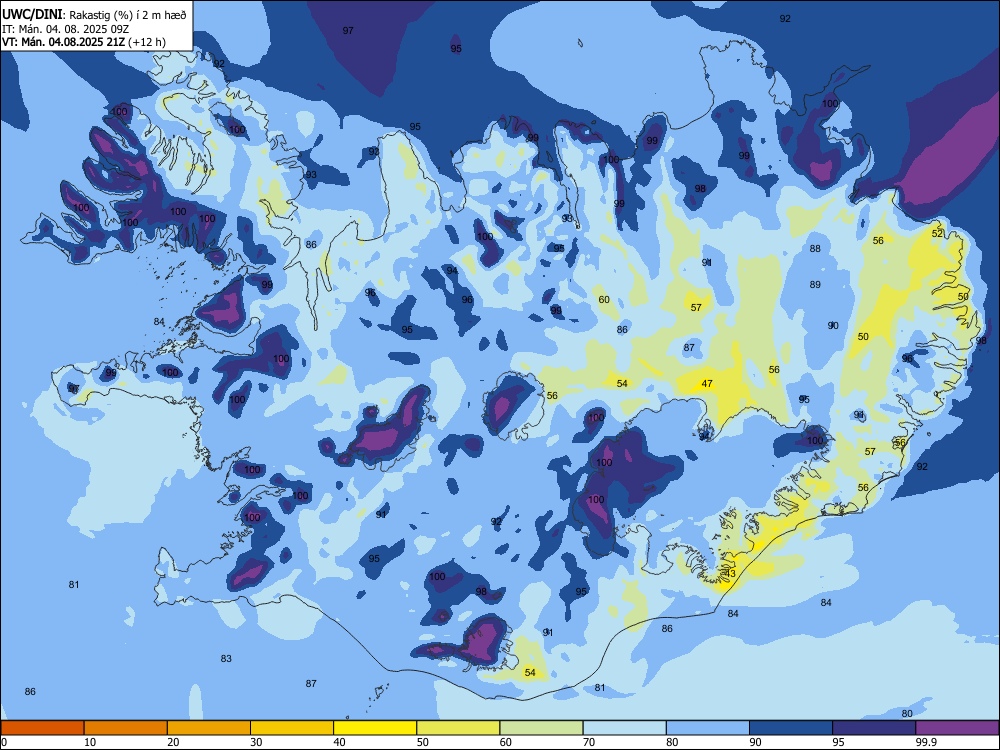Click the '10' legend scale label

point(90,742)
